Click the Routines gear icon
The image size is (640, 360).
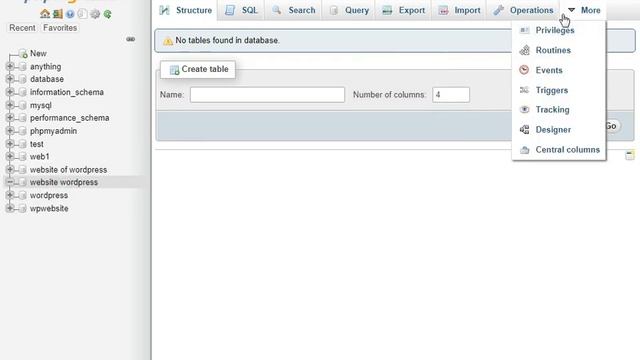point(524,50)
